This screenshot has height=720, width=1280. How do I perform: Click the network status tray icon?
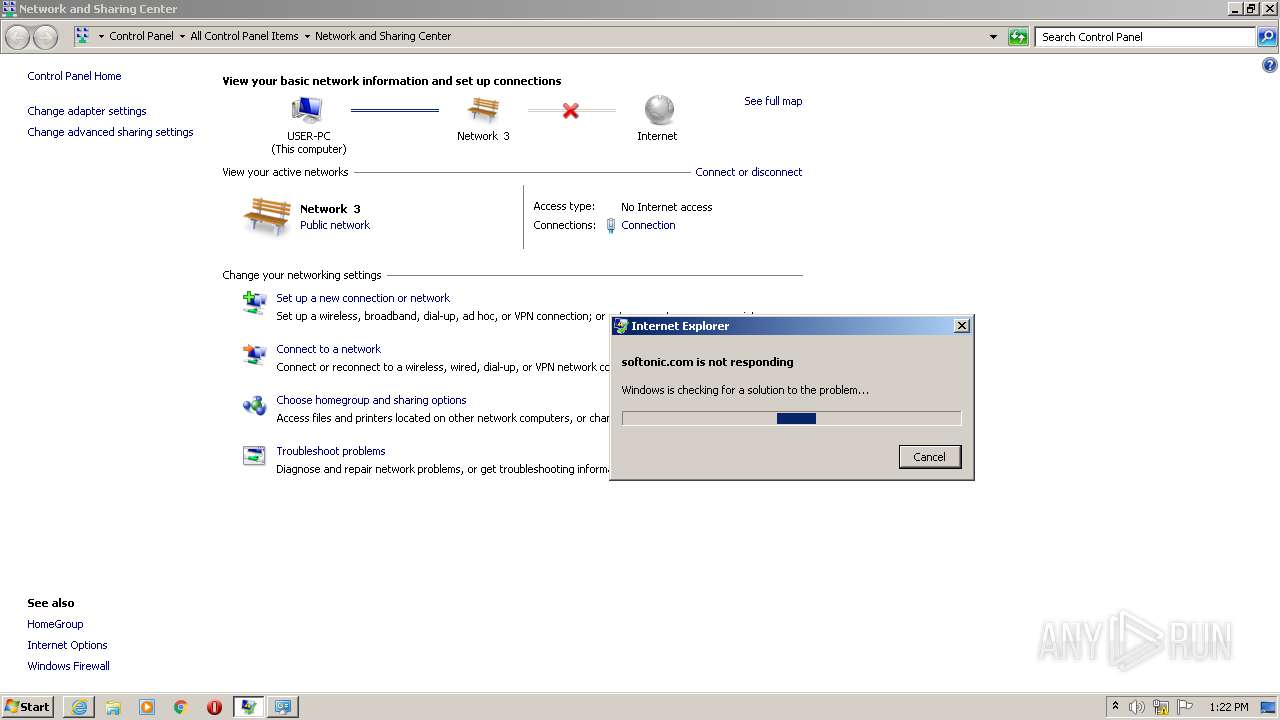(1161, 707)
